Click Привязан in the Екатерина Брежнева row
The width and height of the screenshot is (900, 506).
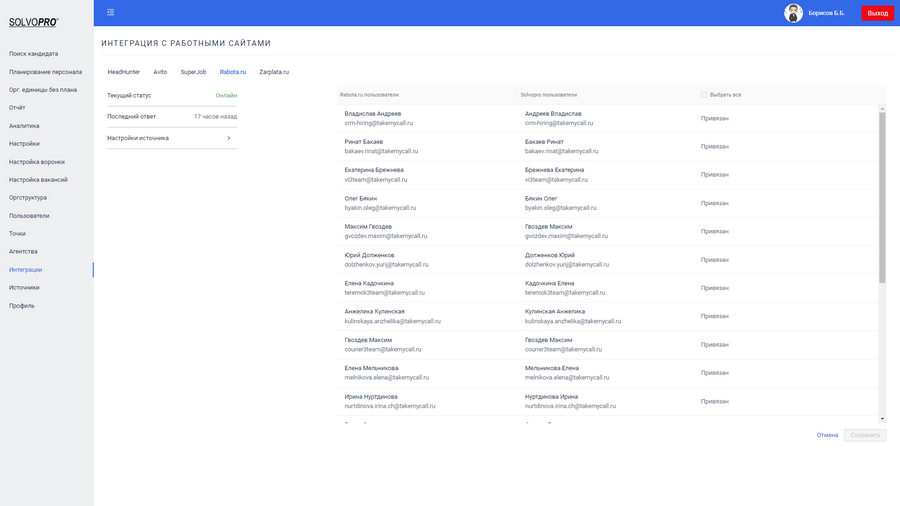pyautogui.click(x=715, y=174)
